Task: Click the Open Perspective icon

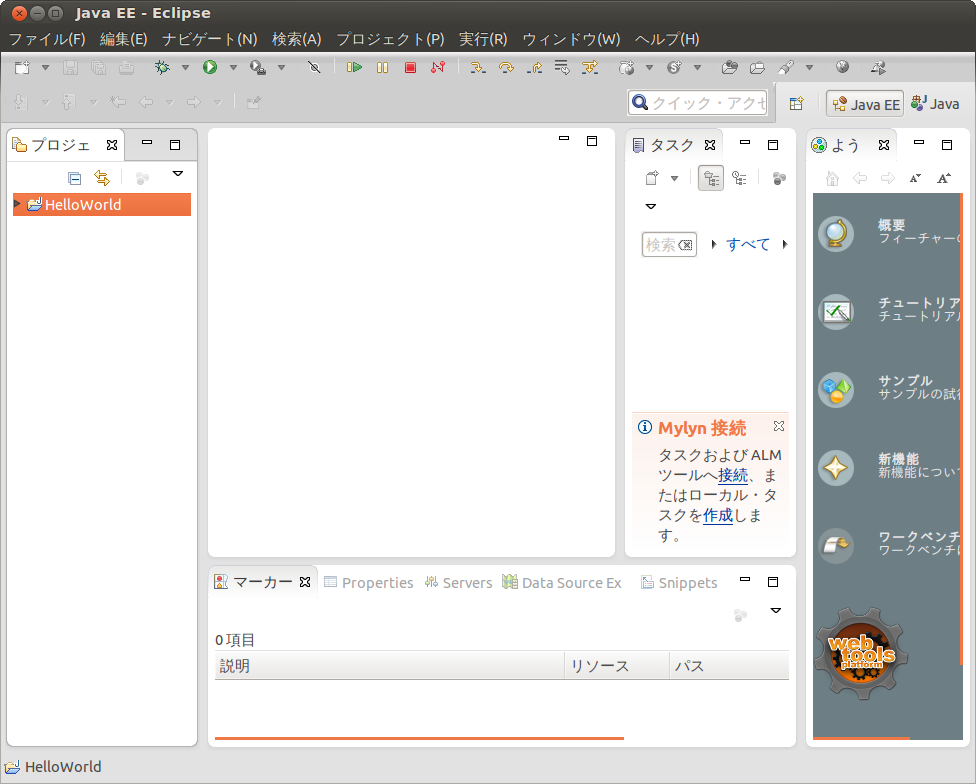Action: click(x=796, y=103)
